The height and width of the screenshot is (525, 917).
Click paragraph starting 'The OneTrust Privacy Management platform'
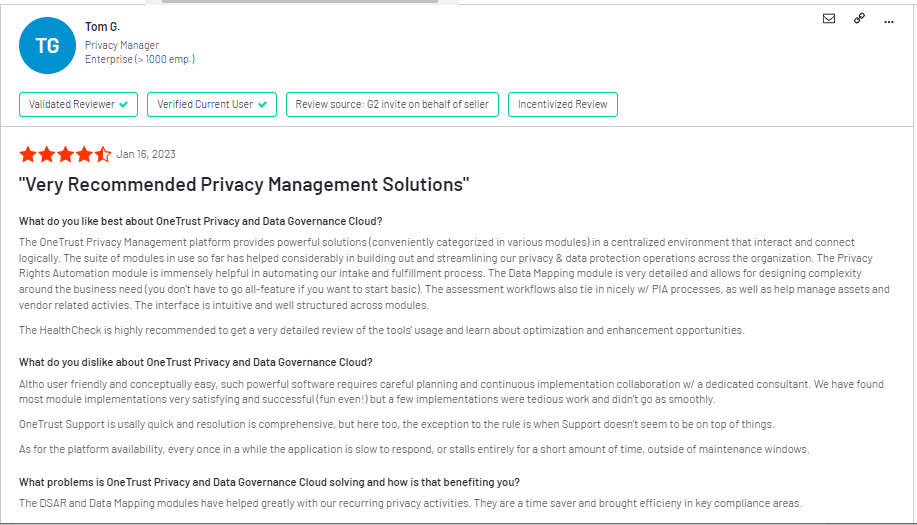(x=454, y=274)
